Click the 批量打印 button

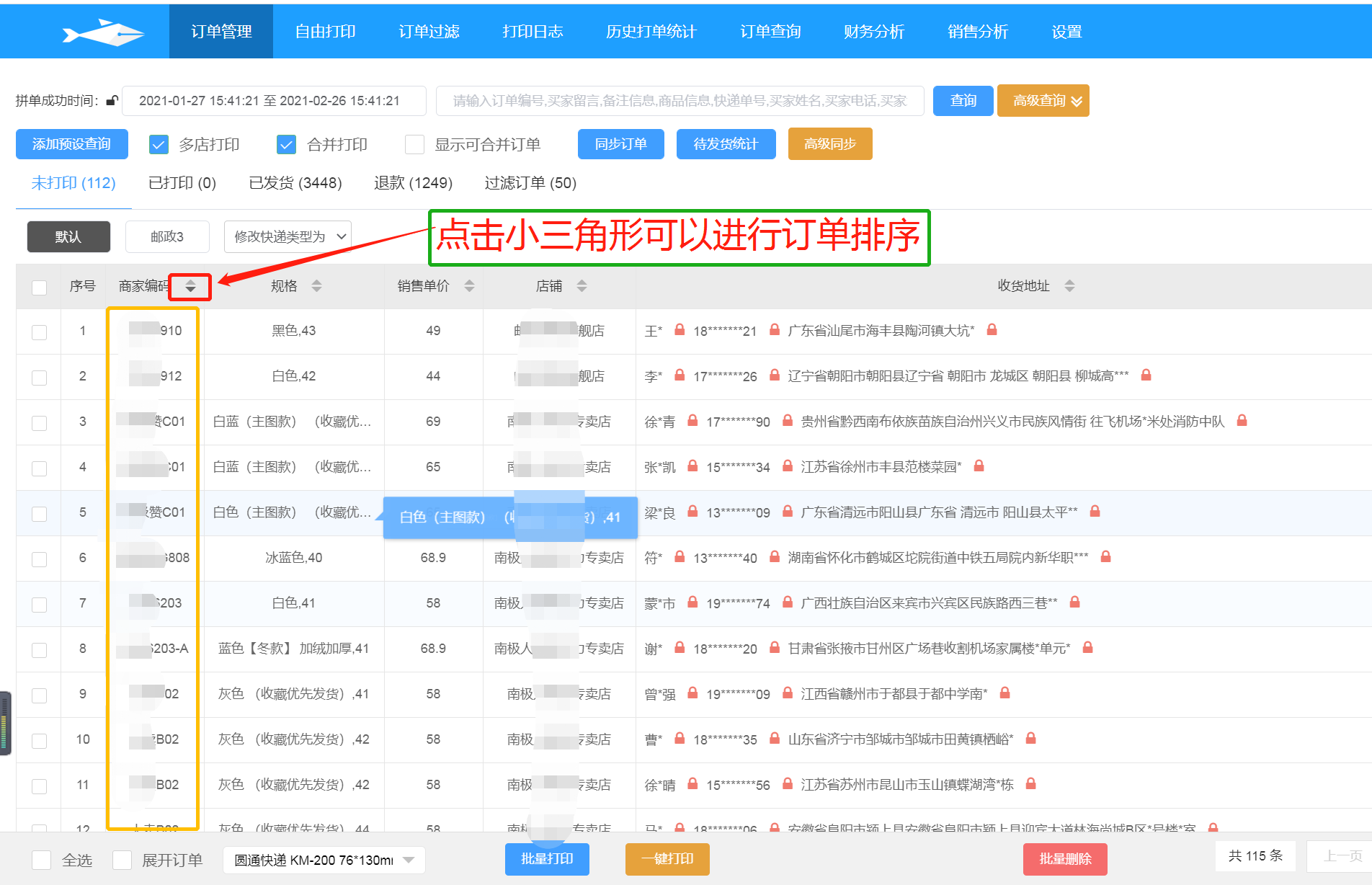[547, 859]
